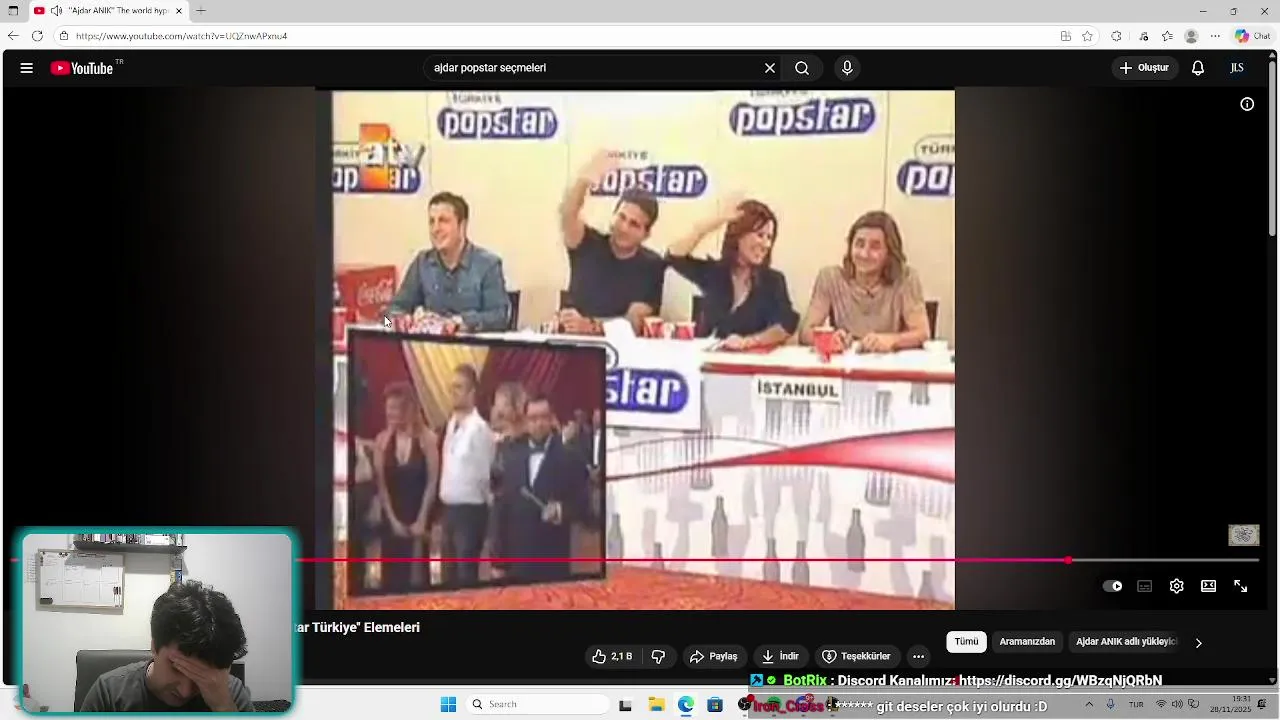
Task: Close the Ajdar ANIK tab
Action: coord(179,11)
